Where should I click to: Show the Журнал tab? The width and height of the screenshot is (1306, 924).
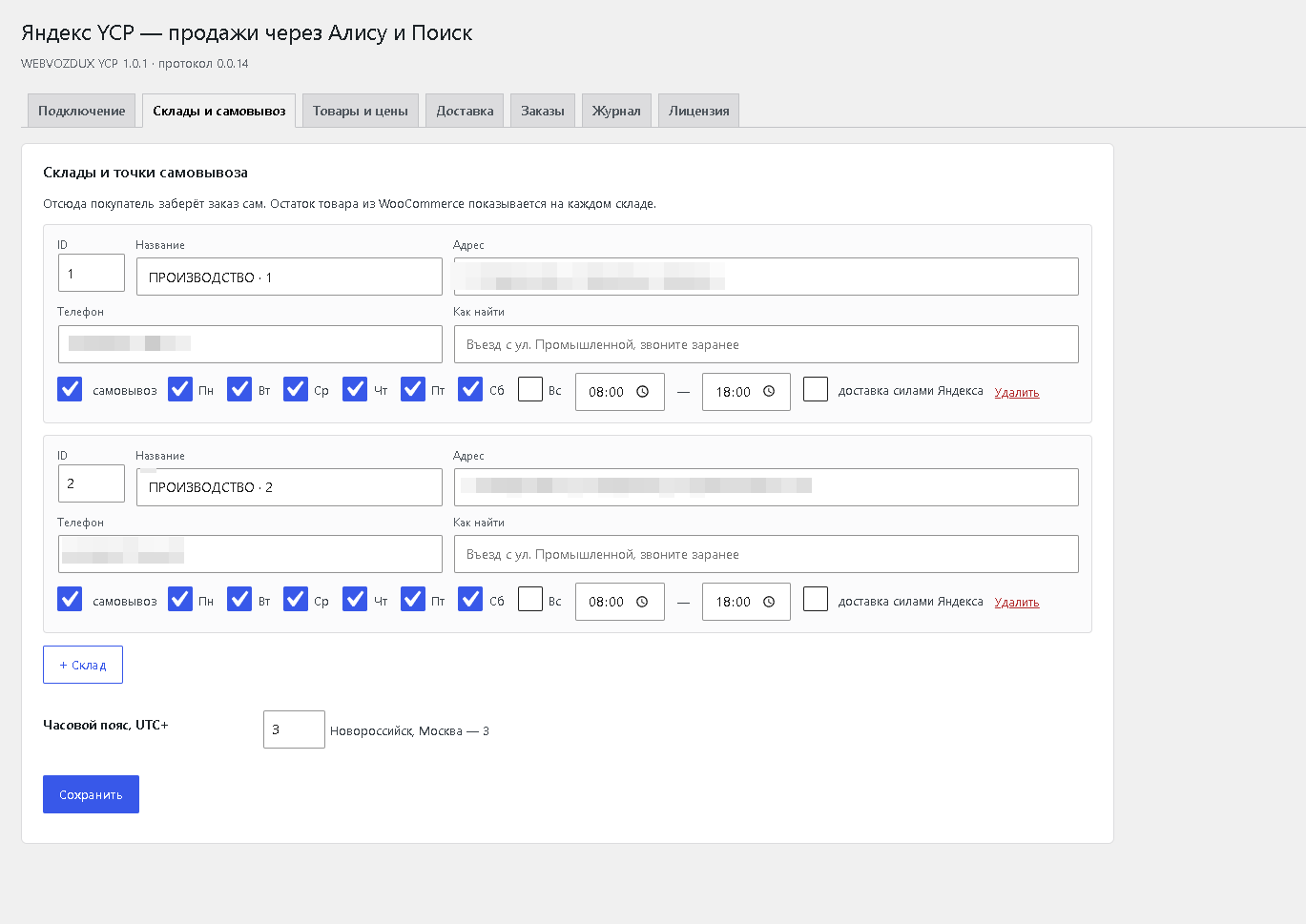tap(616, 111)
